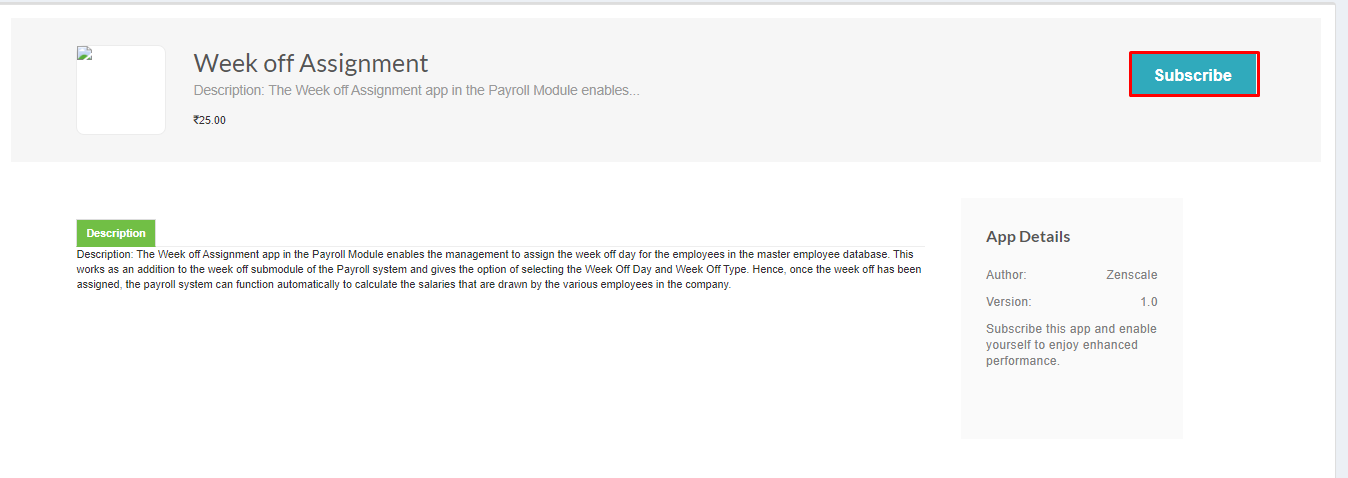1348x478 pixels.
Task: Click the word Payroll in the description's first line
Action: (329, 254)
